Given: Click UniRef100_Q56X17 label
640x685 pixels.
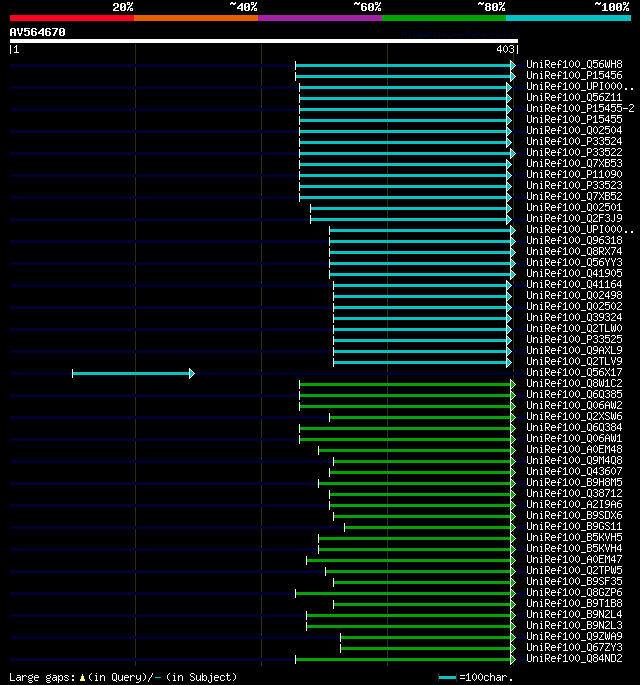Looking at the screenshot, I should 574,372.
